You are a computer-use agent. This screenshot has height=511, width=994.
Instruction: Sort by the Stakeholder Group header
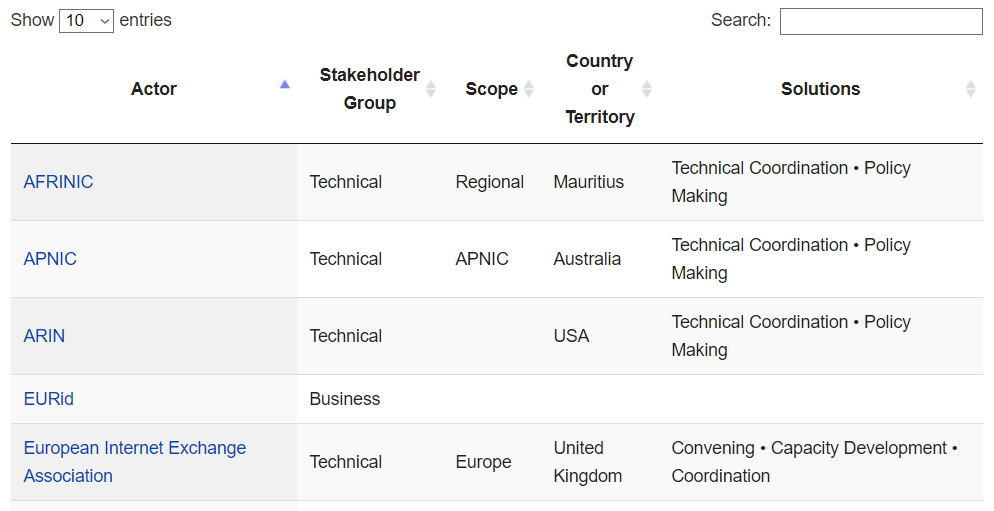coord(369,89)
